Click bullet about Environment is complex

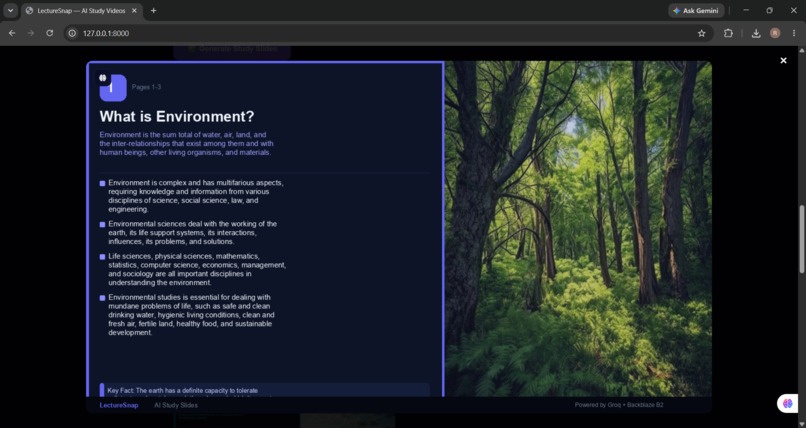point(196,196)
